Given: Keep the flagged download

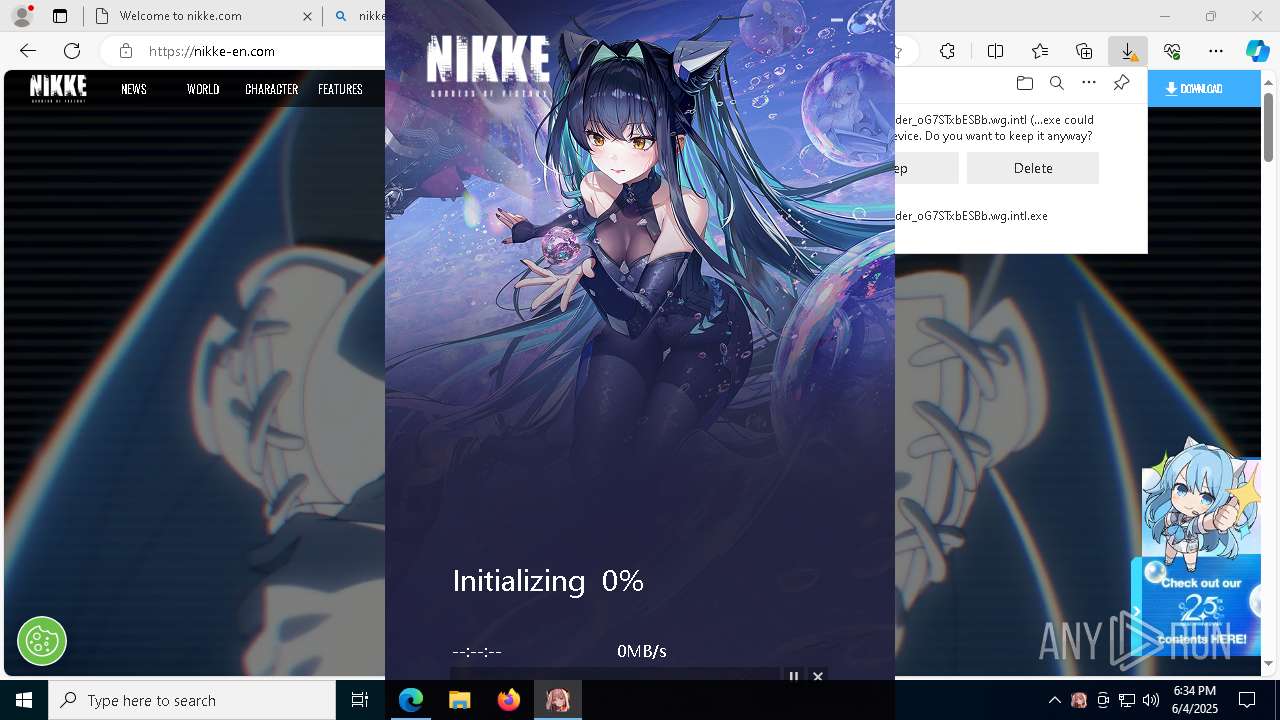Looking at the screenshot, I should (x=926, y=168).
